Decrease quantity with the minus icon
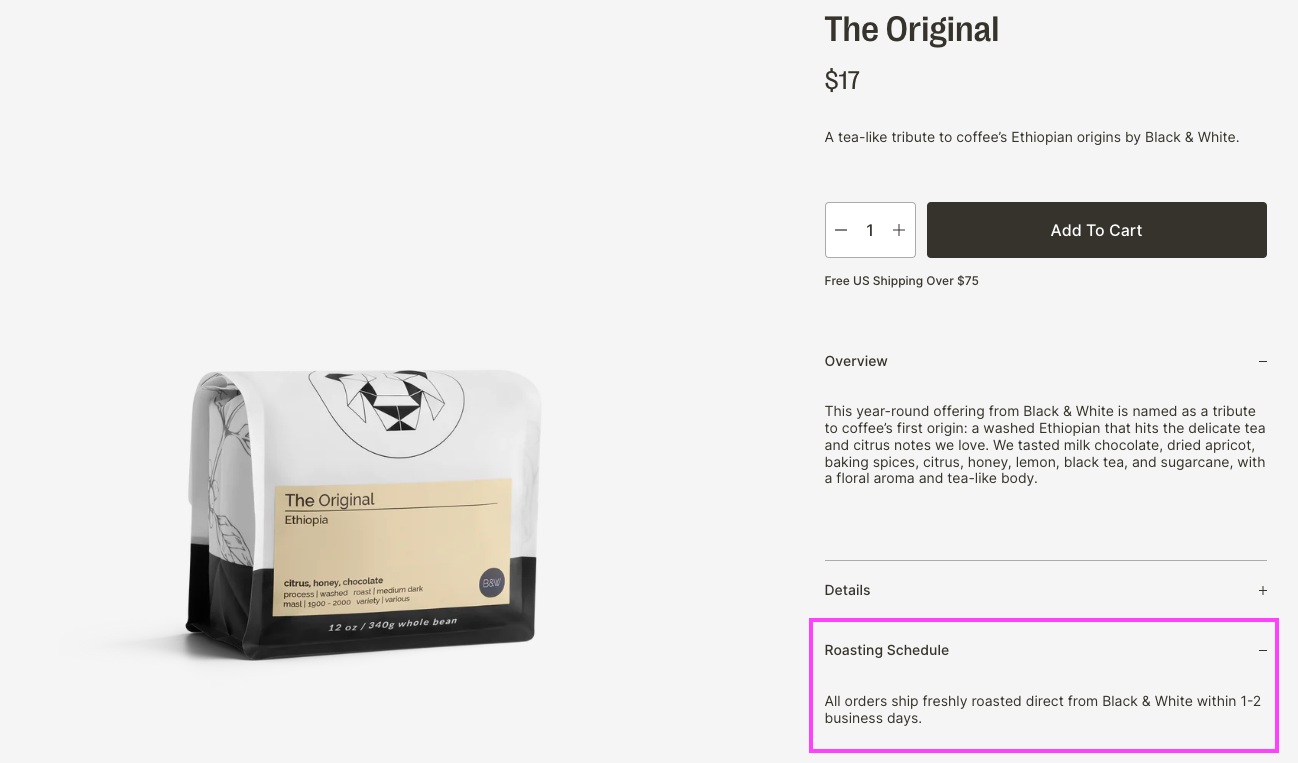 [x=841, y=230]
